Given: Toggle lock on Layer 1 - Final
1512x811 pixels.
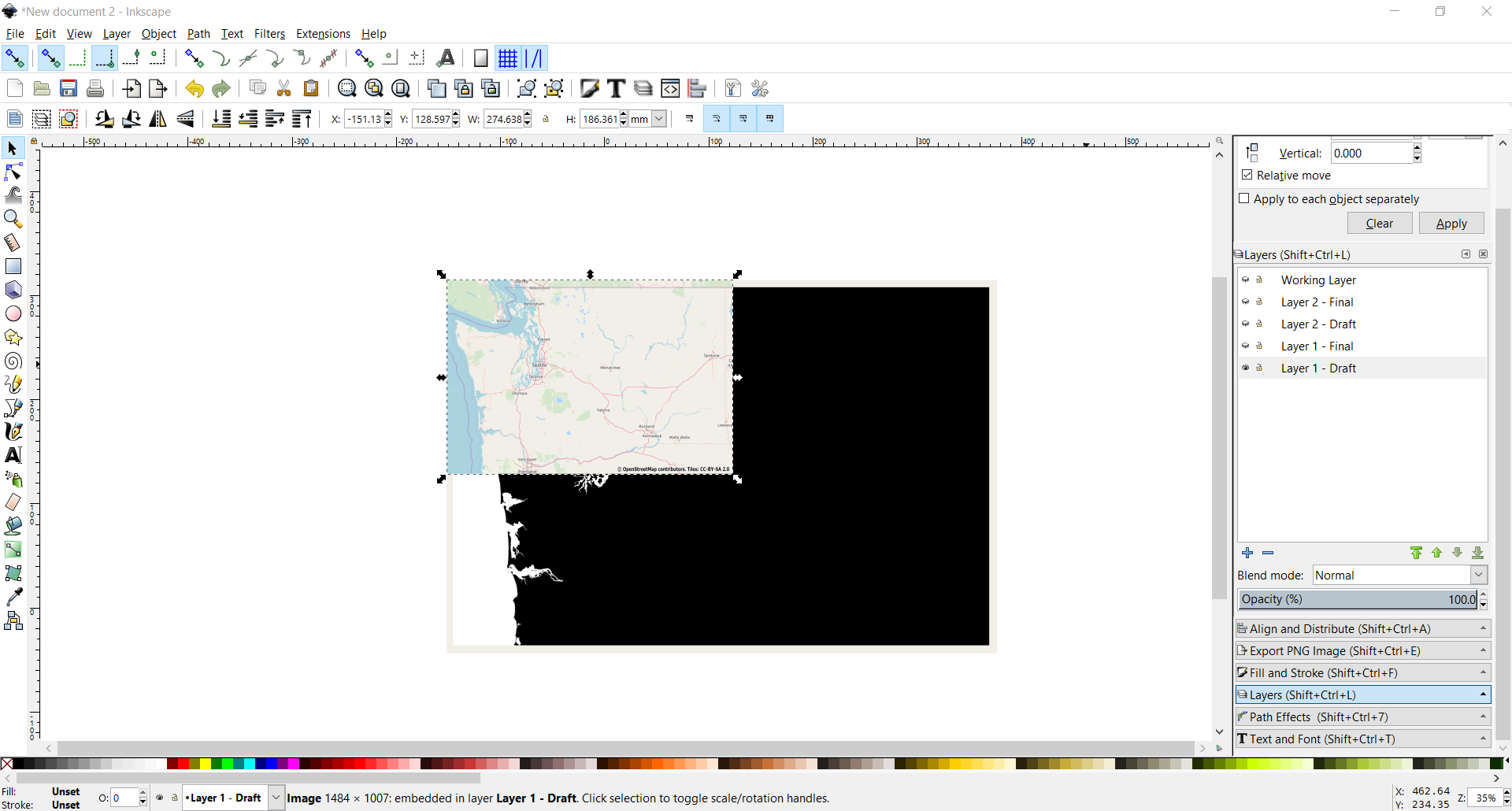Looking at the screenshot, I should coord(1259,346).
